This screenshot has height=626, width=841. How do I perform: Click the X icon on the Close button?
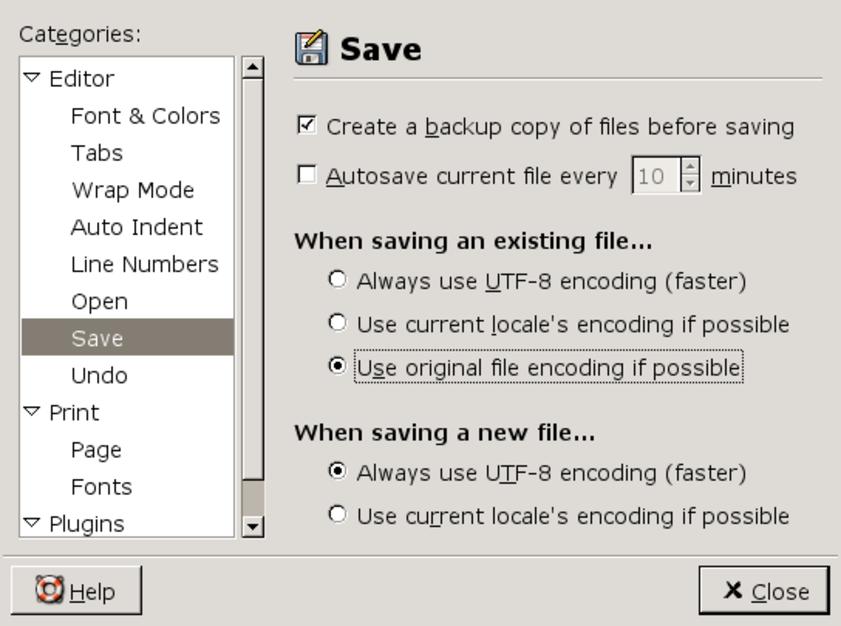point(733,590)
